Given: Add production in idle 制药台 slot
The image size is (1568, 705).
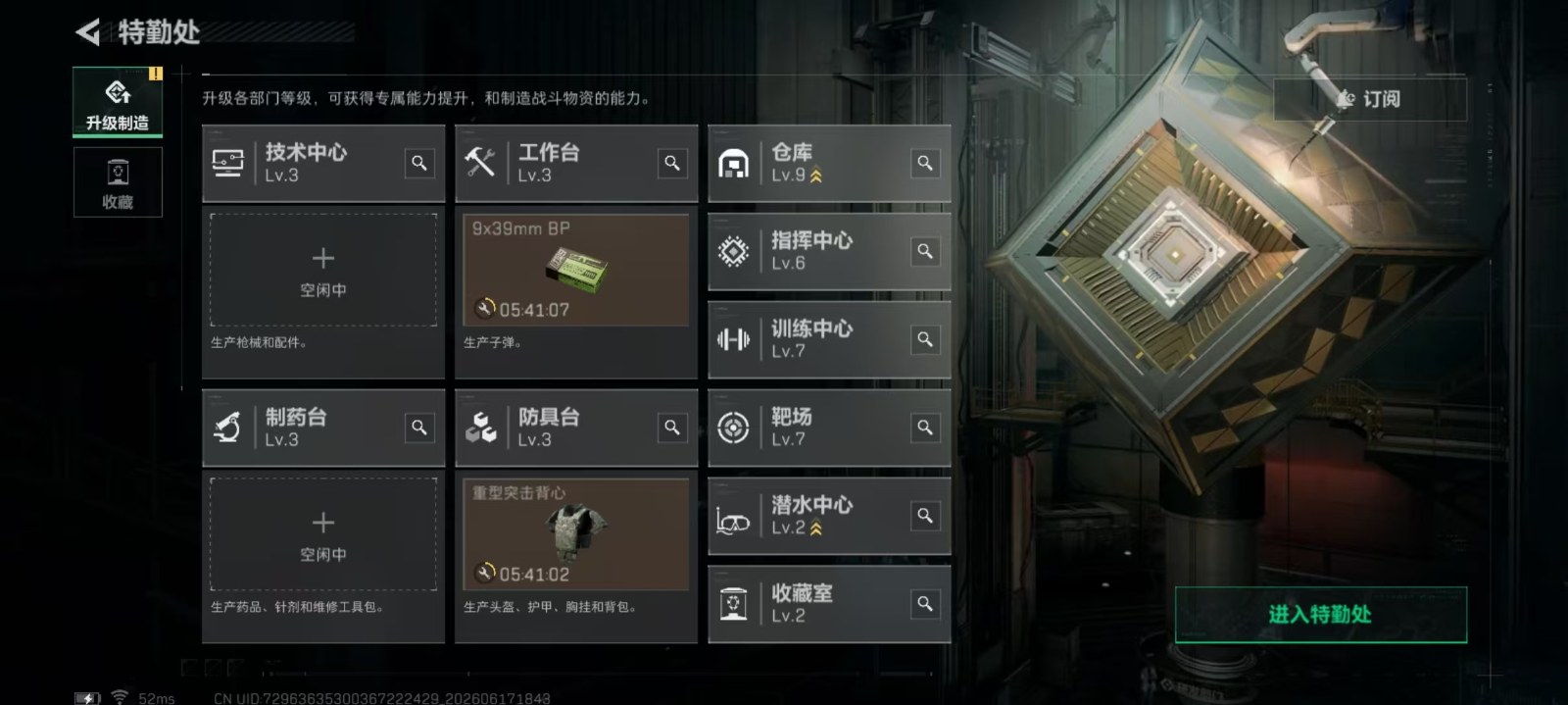Looking at the screenshot, I should pos(323,534).
